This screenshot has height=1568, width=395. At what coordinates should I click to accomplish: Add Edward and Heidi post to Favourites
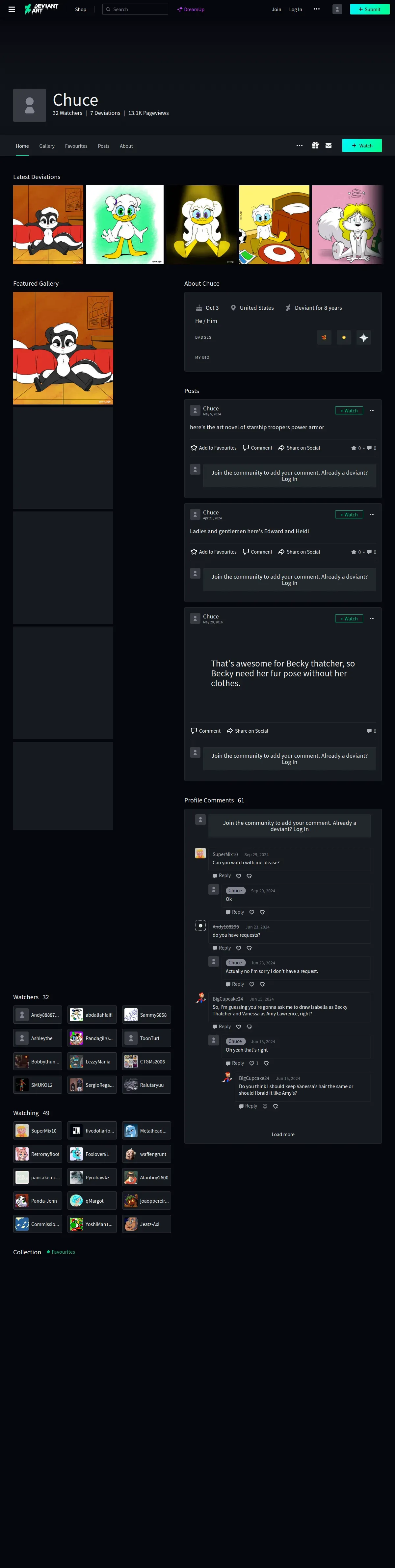click(214, 552)
